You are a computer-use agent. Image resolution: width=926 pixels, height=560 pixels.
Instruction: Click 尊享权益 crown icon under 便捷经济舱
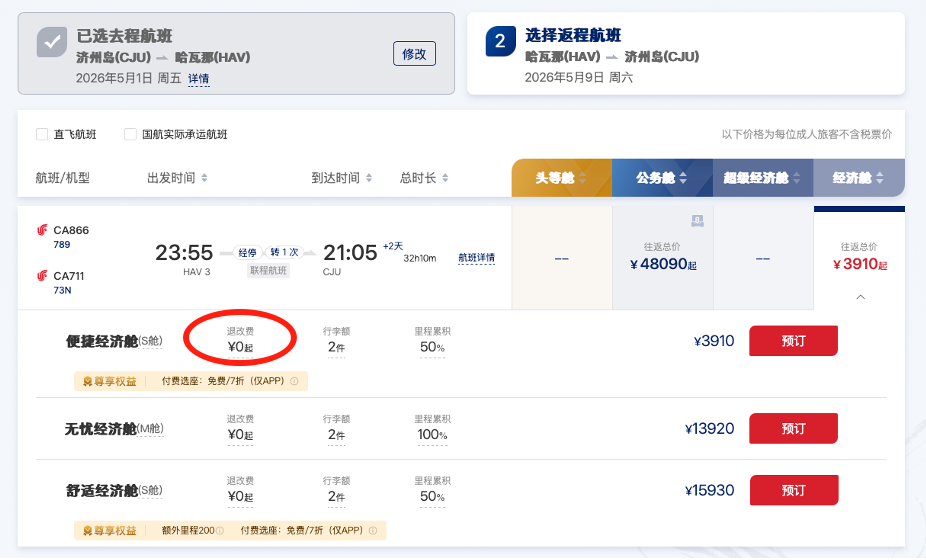coord(87,382)
